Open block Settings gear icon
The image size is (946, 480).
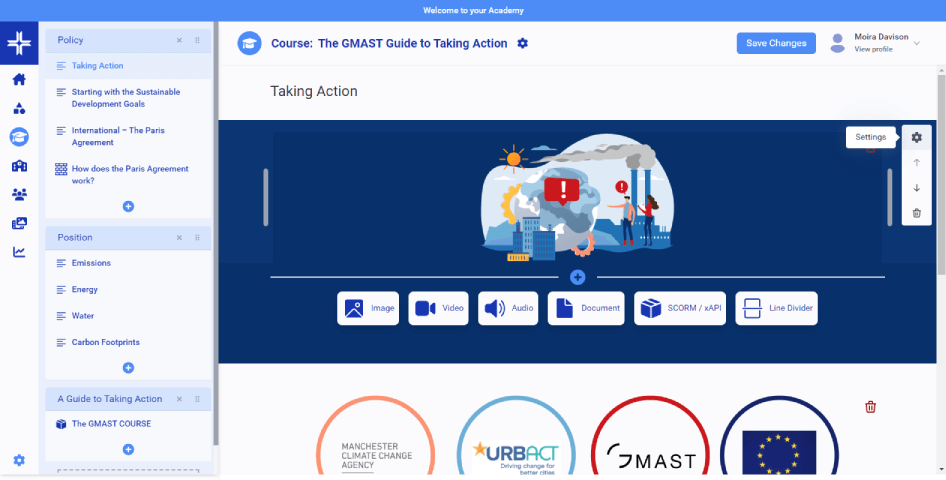(x=916, y=138)
